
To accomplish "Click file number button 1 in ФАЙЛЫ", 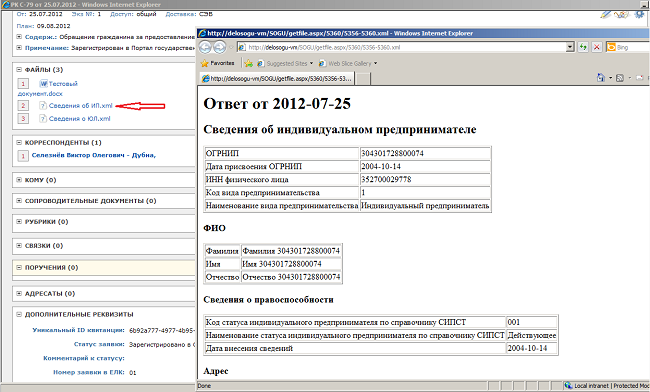I will (x=23, y=84).
